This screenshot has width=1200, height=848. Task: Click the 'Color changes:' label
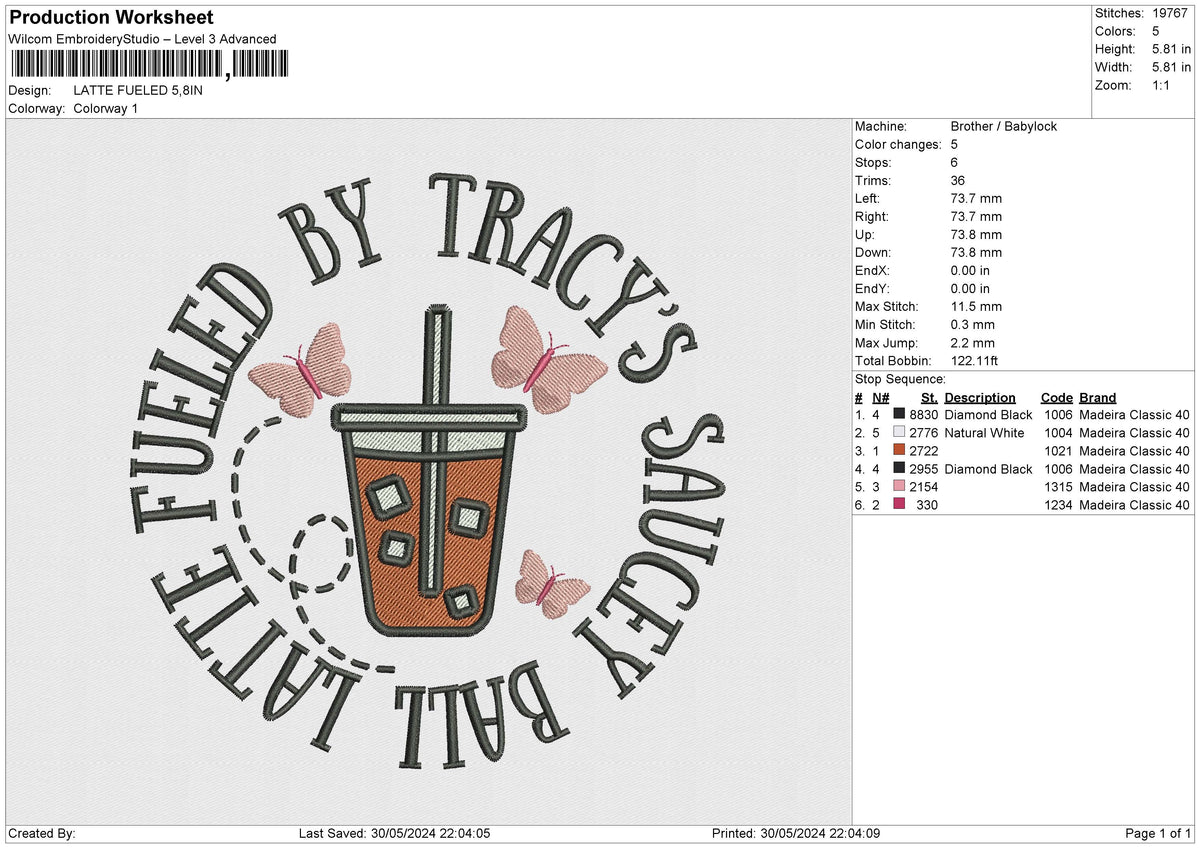pos(898,144)
